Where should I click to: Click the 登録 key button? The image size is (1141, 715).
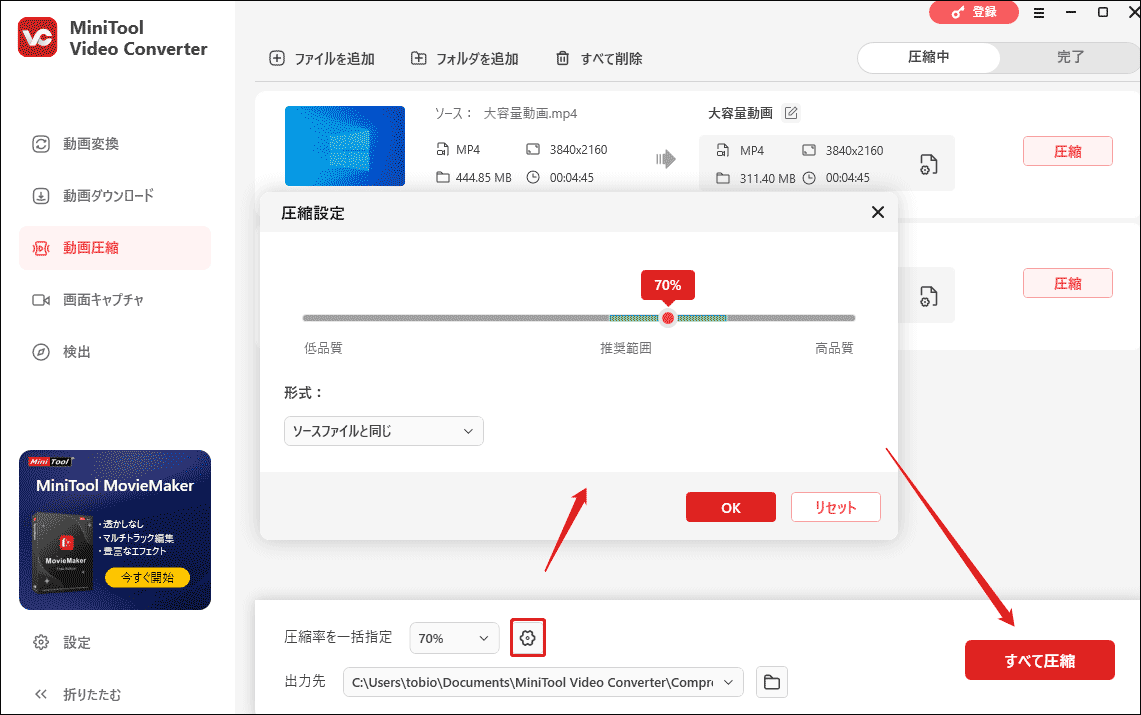click(x=974, y=12)
